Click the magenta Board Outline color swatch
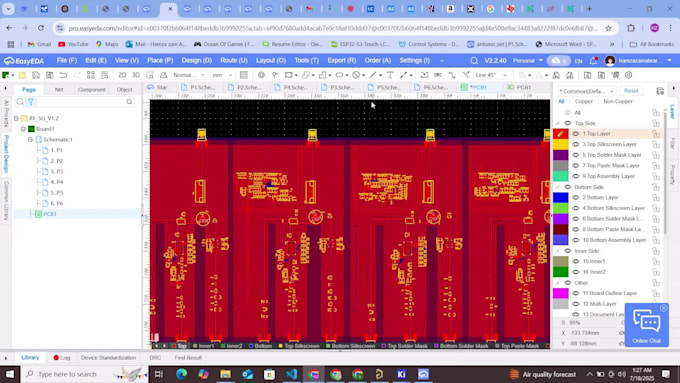This screenshot has height=383, width=680. point(560,293)
